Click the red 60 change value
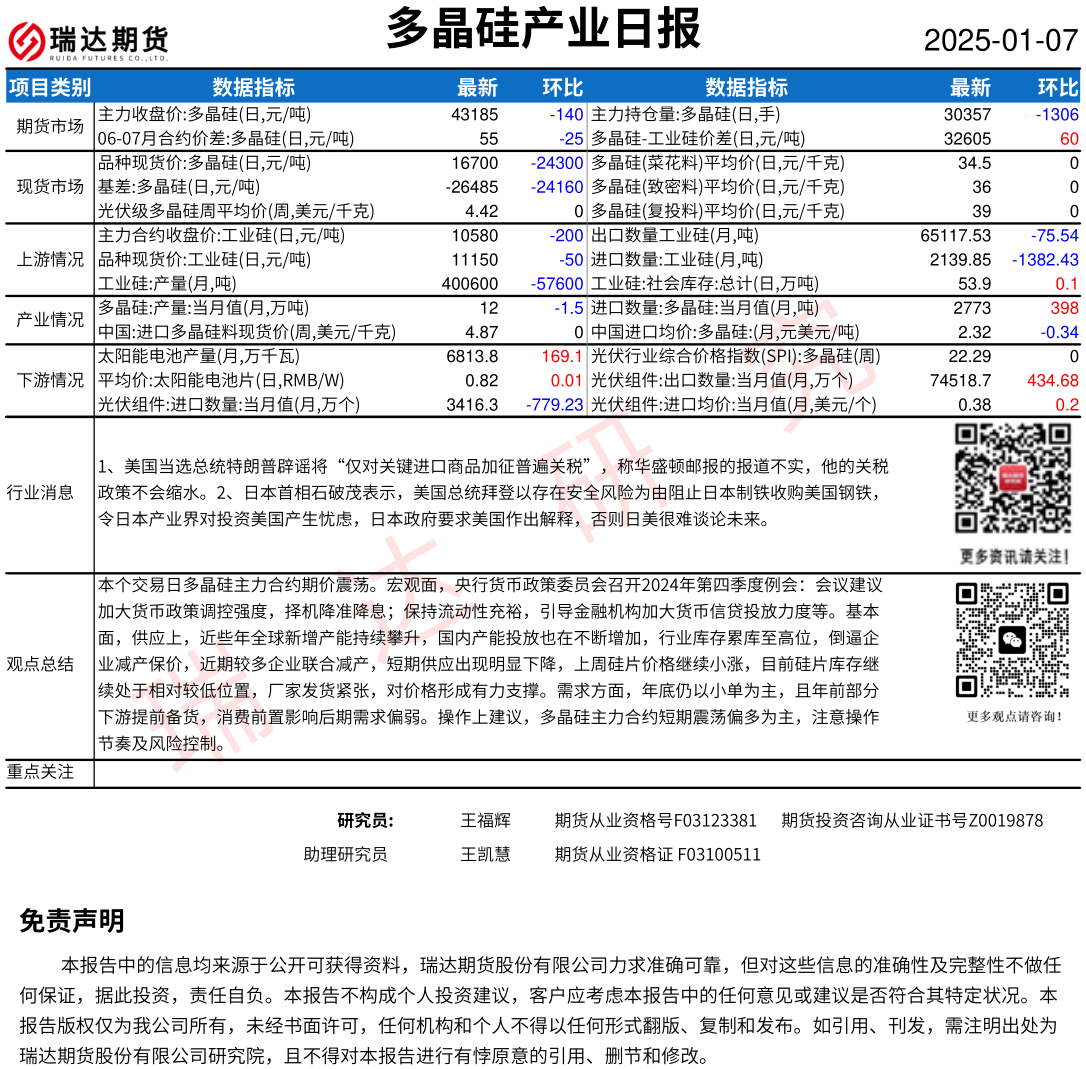This screenshot has width=1086, height=1069. click(1069, 139)
